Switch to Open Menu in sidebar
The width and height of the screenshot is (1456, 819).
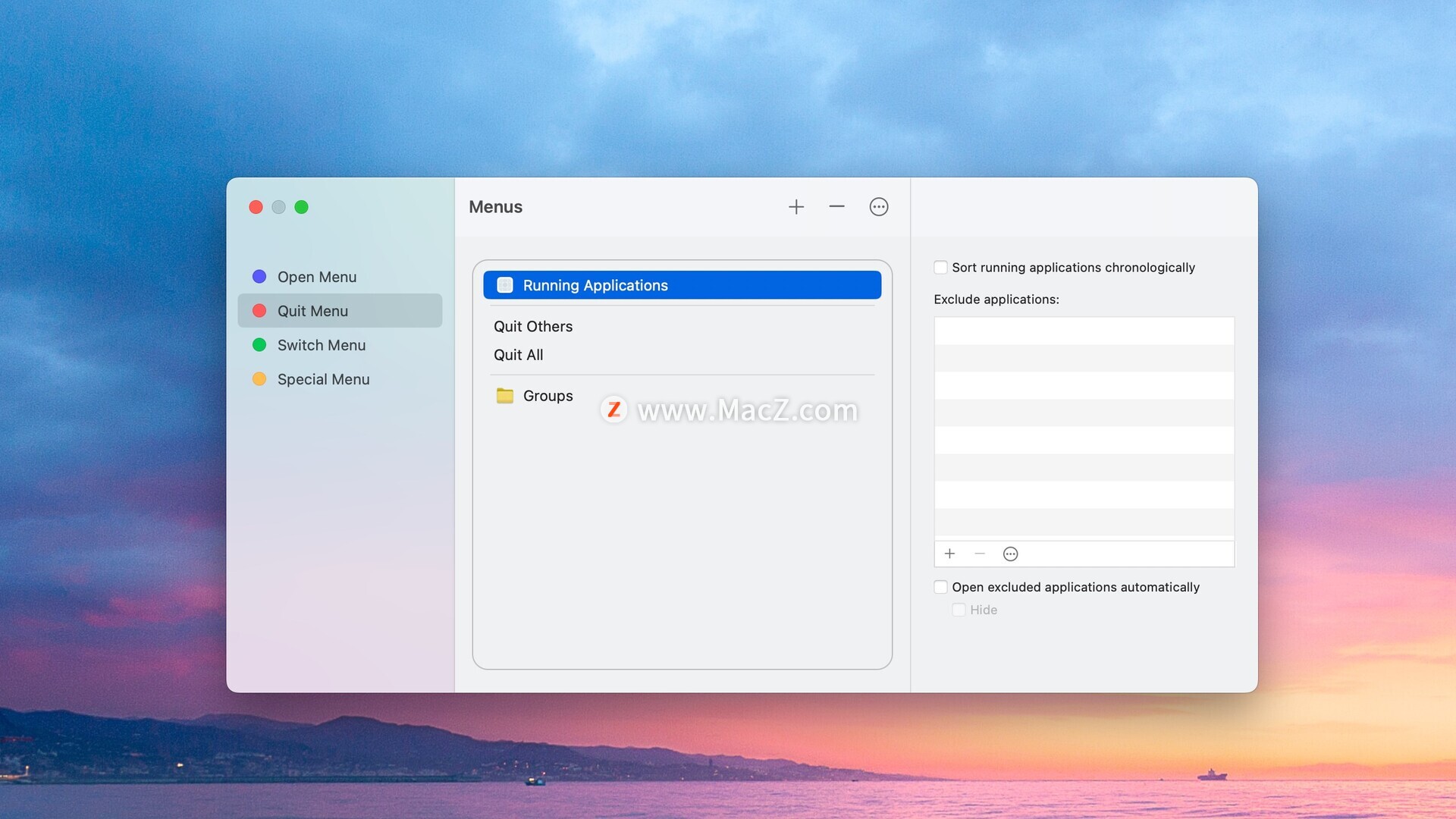(x=317, y=277)
